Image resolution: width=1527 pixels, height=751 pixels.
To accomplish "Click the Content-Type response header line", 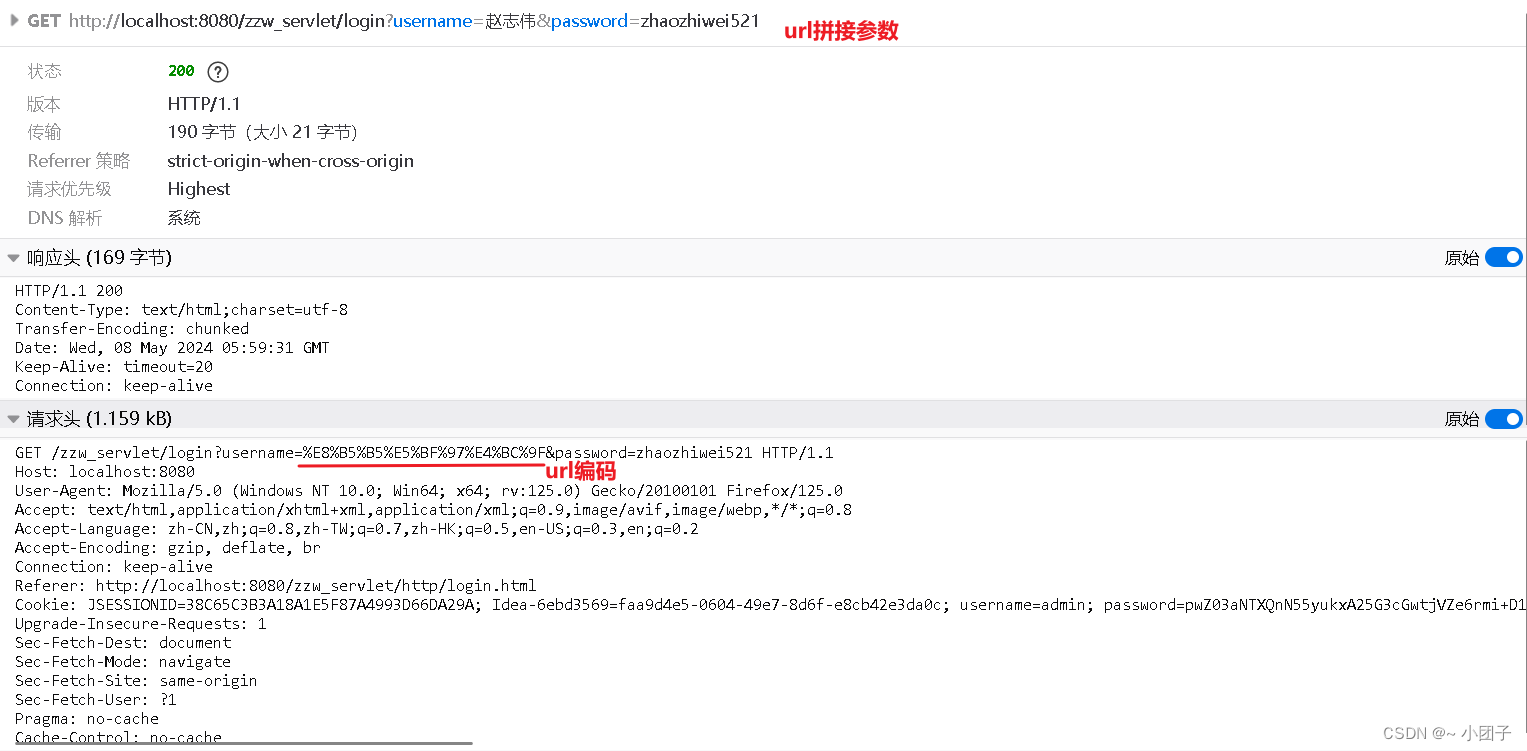I will point(181,310).
